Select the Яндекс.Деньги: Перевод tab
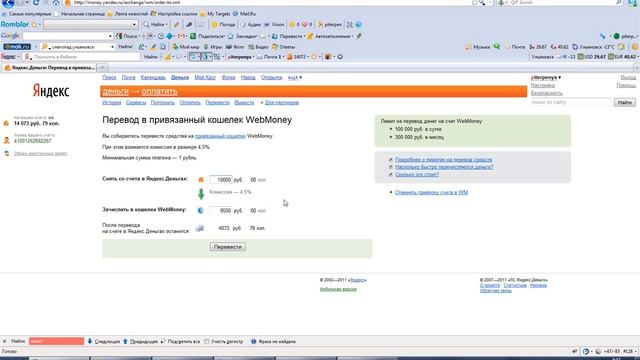This screenshot has width=640, height=360. (x=49, y=67)
